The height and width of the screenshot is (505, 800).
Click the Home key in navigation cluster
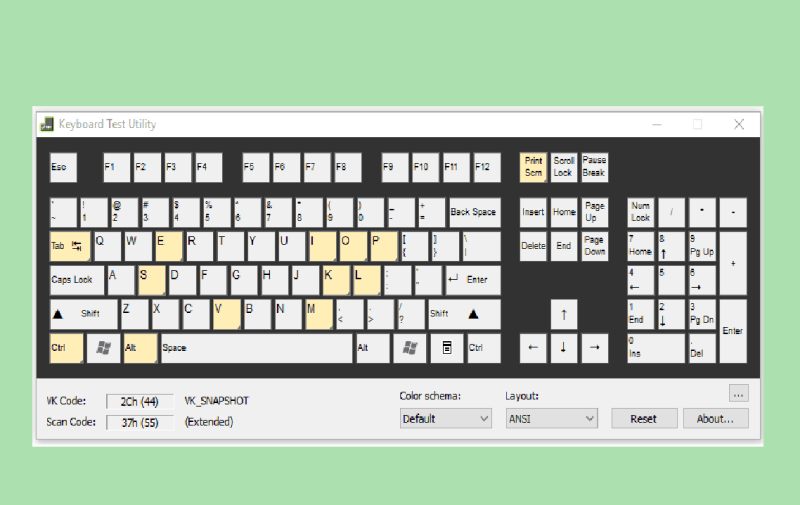point(564,212)
